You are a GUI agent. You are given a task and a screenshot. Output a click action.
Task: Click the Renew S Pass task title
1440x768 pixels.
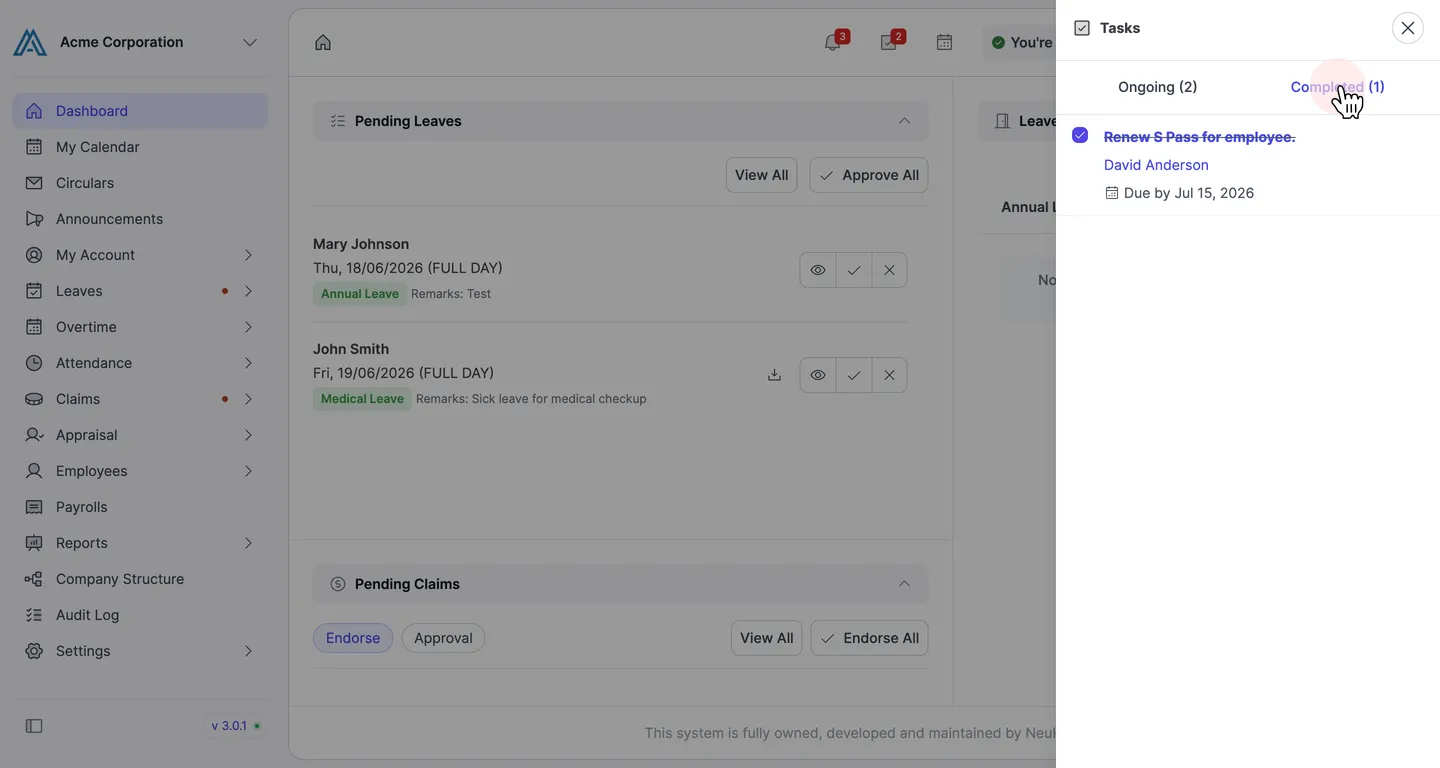point(1199,137)
